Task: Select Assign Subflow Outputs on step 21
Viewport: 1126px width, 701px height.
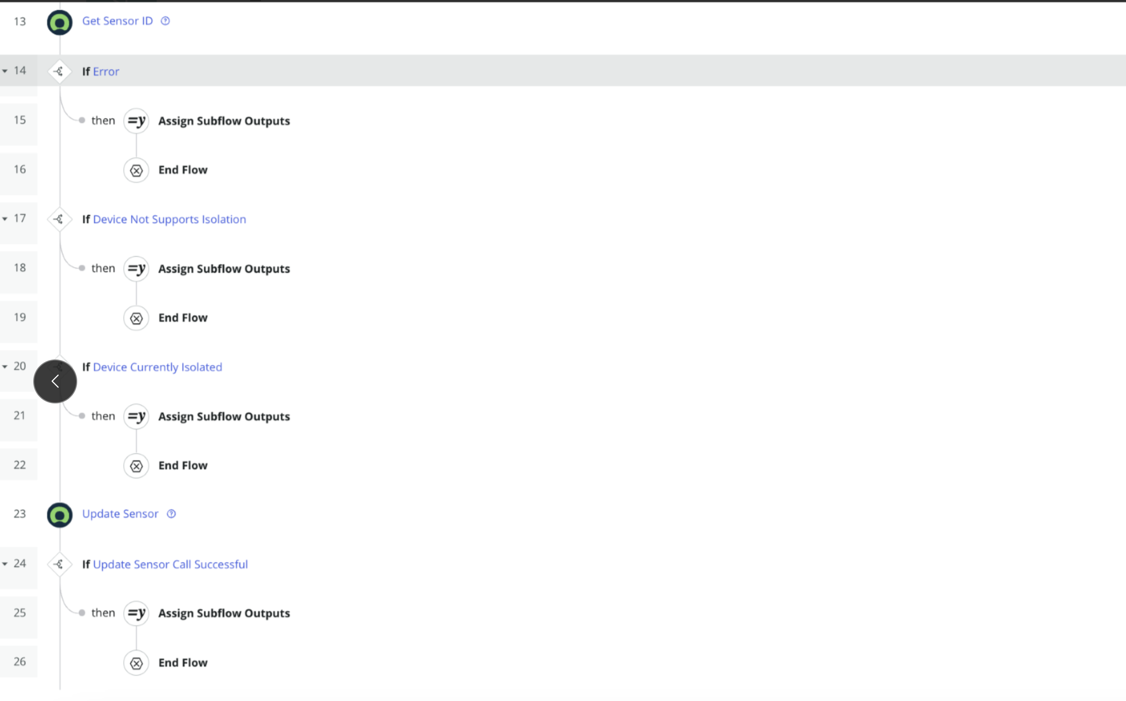Action: (x=224, y=417)
